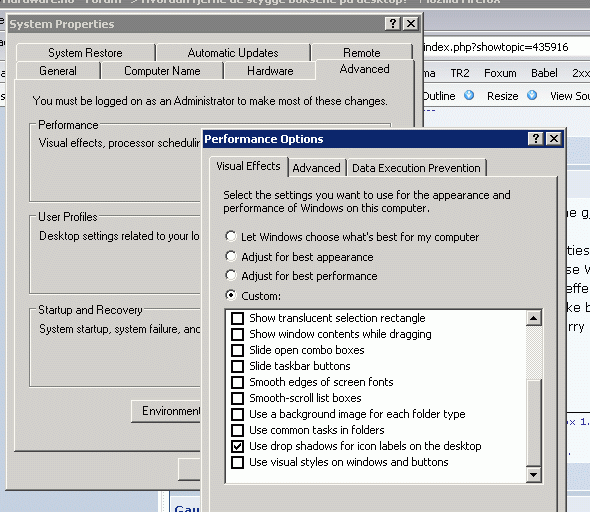Viewport: 590px width, 512px height.
Task: Enable Smooth edges of screen fonts
Action: tap(237, 382)
